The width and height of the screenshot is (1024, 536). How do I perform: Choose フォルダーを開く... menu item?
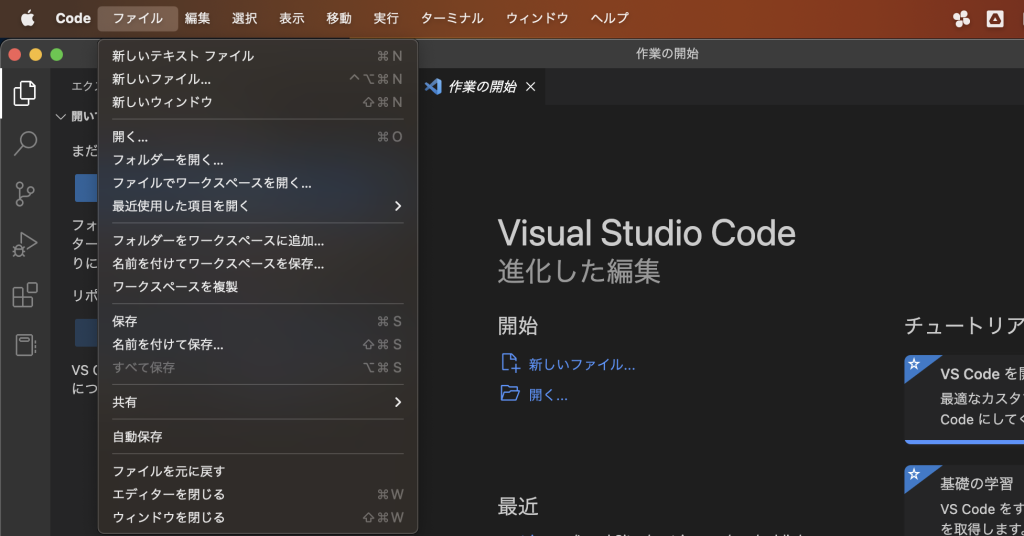(x=257, y=160)
